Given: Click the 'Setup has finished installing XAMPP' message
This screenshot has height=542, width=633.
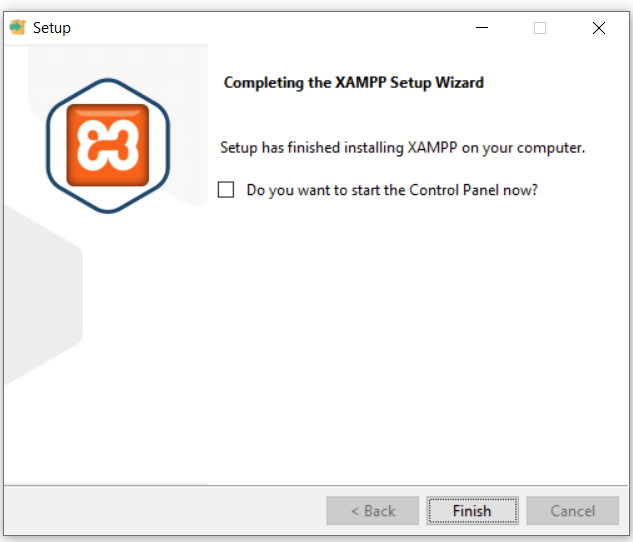Looking at the screenshot, I should coord(402,148).
